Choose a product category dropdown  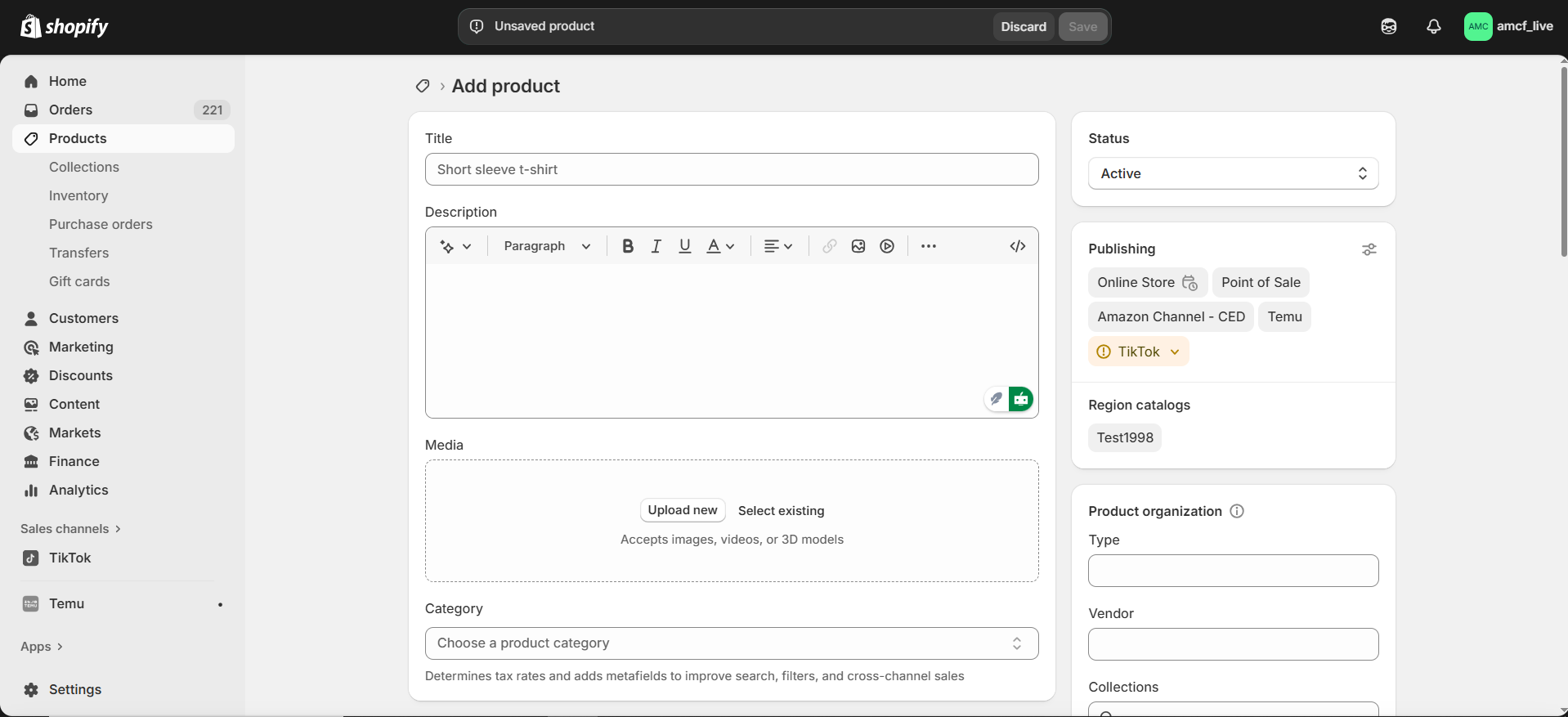[x=731, y=643]
